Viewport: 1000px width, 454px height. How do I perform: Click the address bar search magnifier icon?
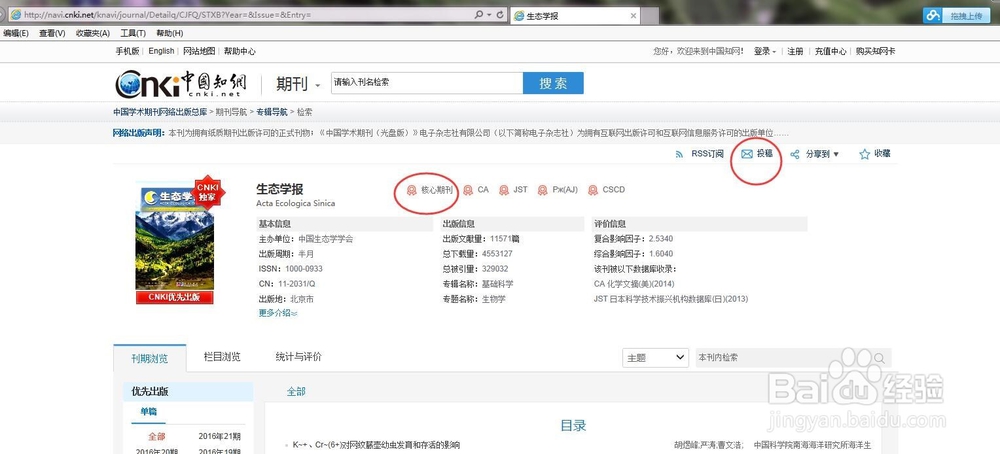click(x=479, y=15)
